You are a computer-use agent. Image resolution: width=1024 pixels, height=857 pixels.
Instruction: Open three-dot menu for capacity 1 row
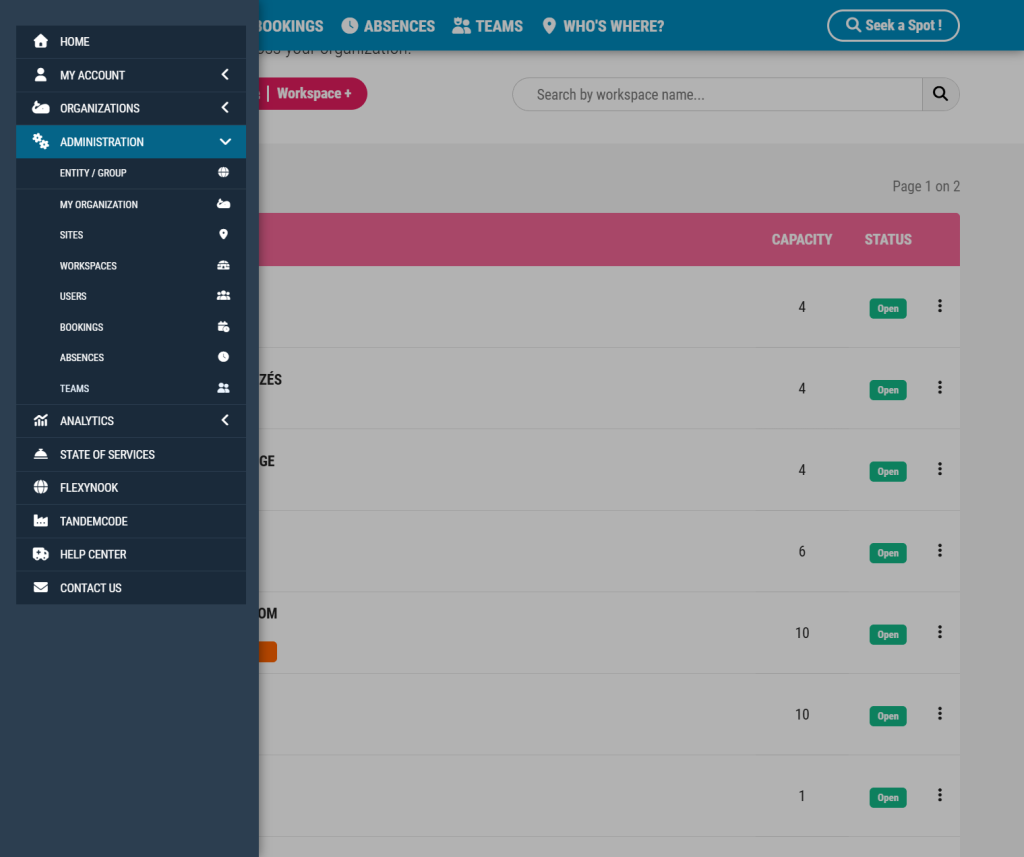(940, 795)
